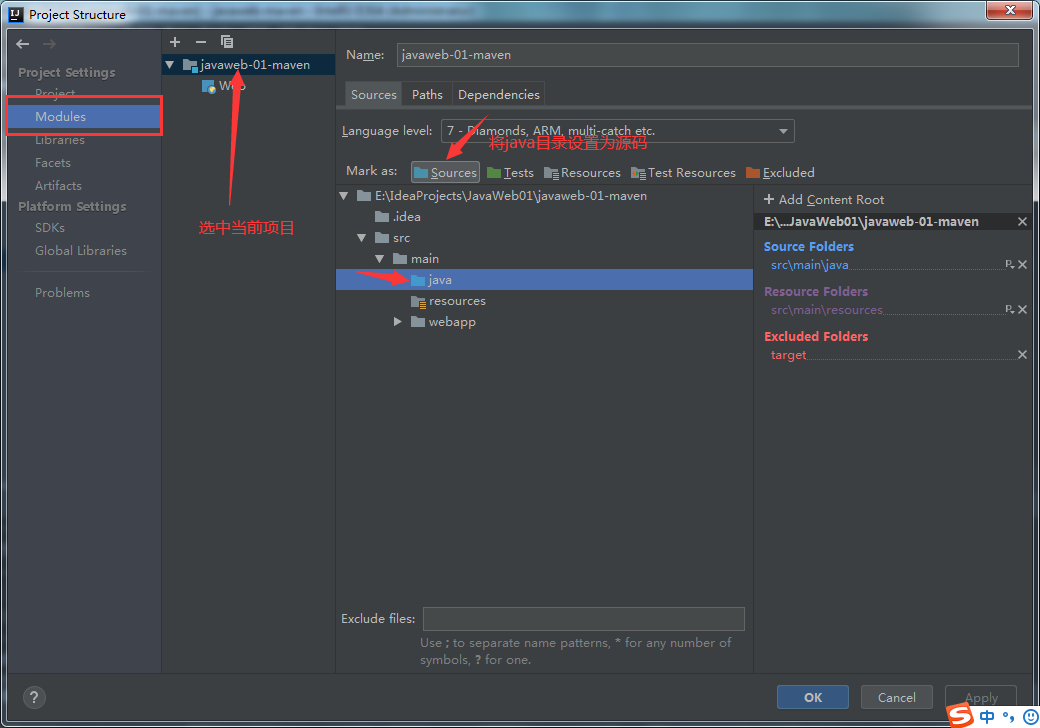Collapse the javaweb-01-maven module node
This screenshot has width=1040, height=728.
tap(170, 65)
